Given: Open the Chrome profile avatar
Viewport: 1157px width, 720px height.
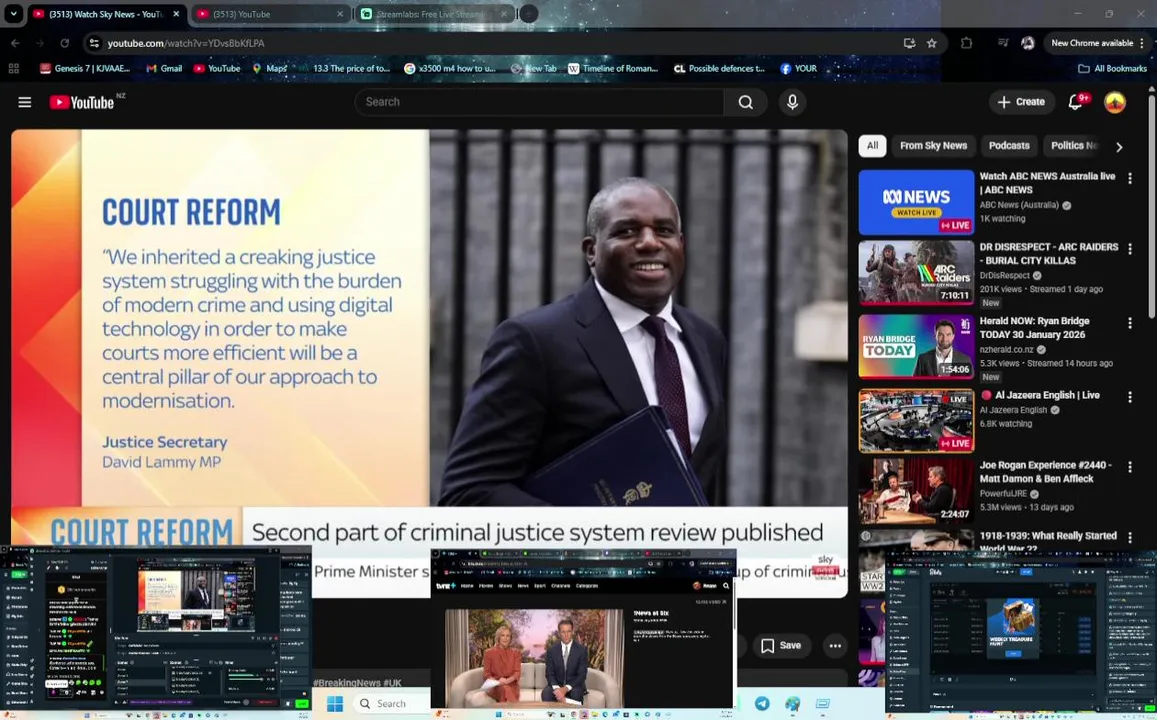Looking at the screenshot, I should (1027, 43).
